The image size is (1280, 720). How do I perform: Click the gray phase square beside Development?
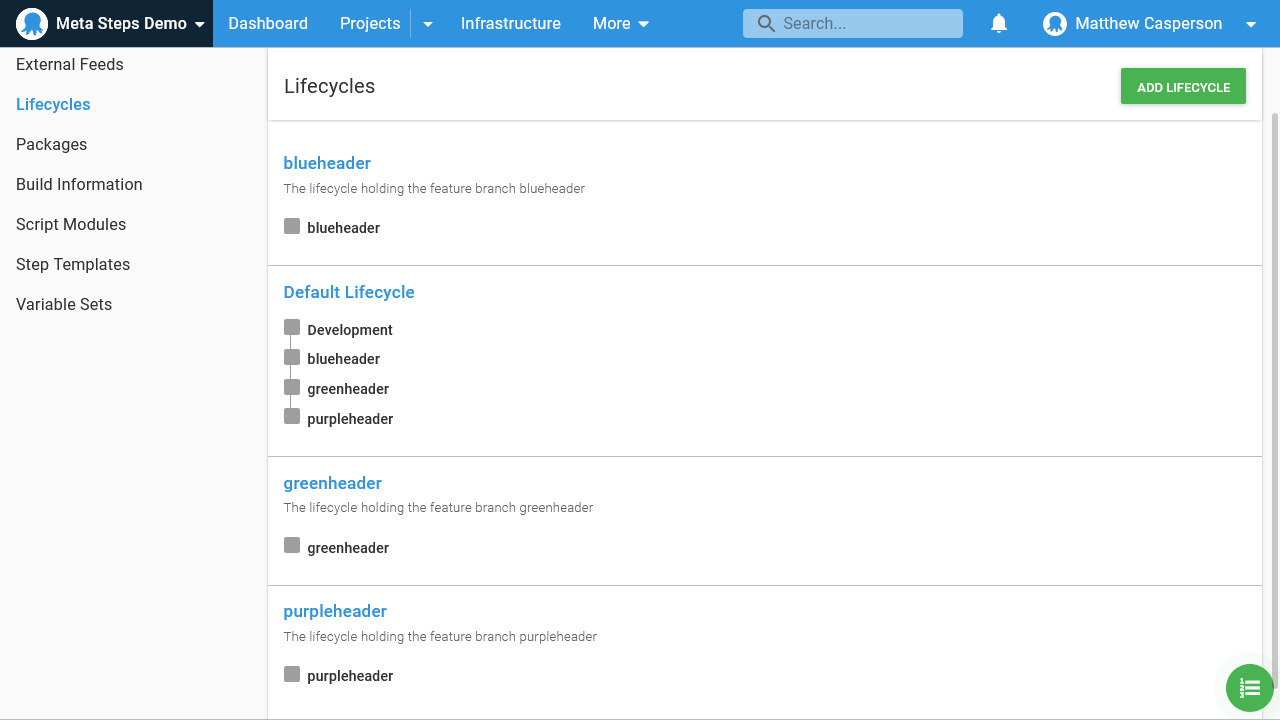point(292,328)
